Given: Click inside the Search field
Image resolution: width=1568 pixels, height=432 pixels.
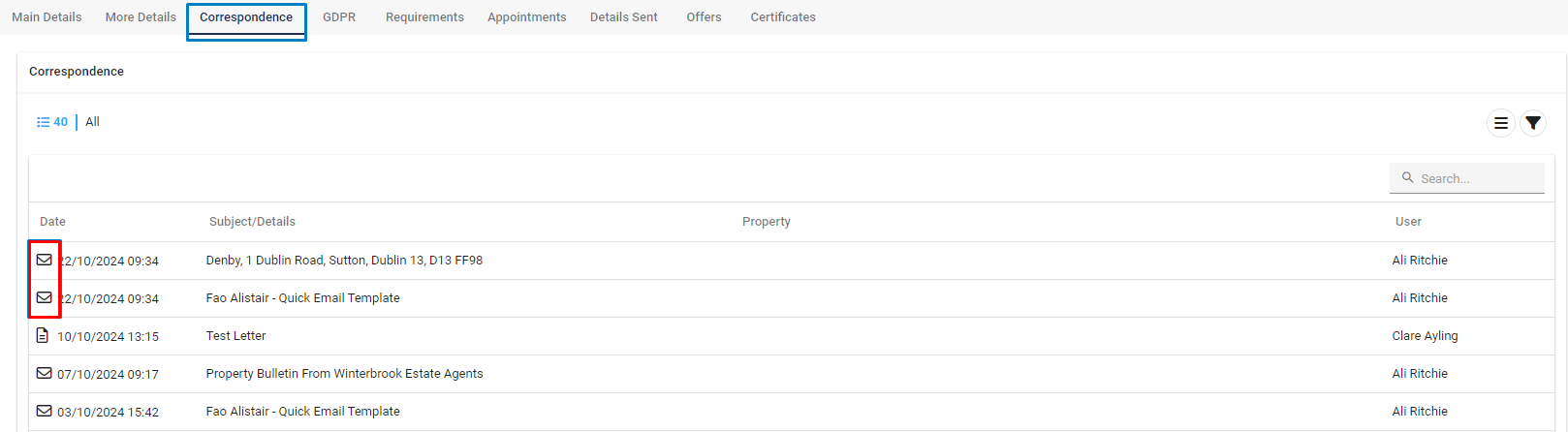Looking at the screenshot, I should point(1467,178).
